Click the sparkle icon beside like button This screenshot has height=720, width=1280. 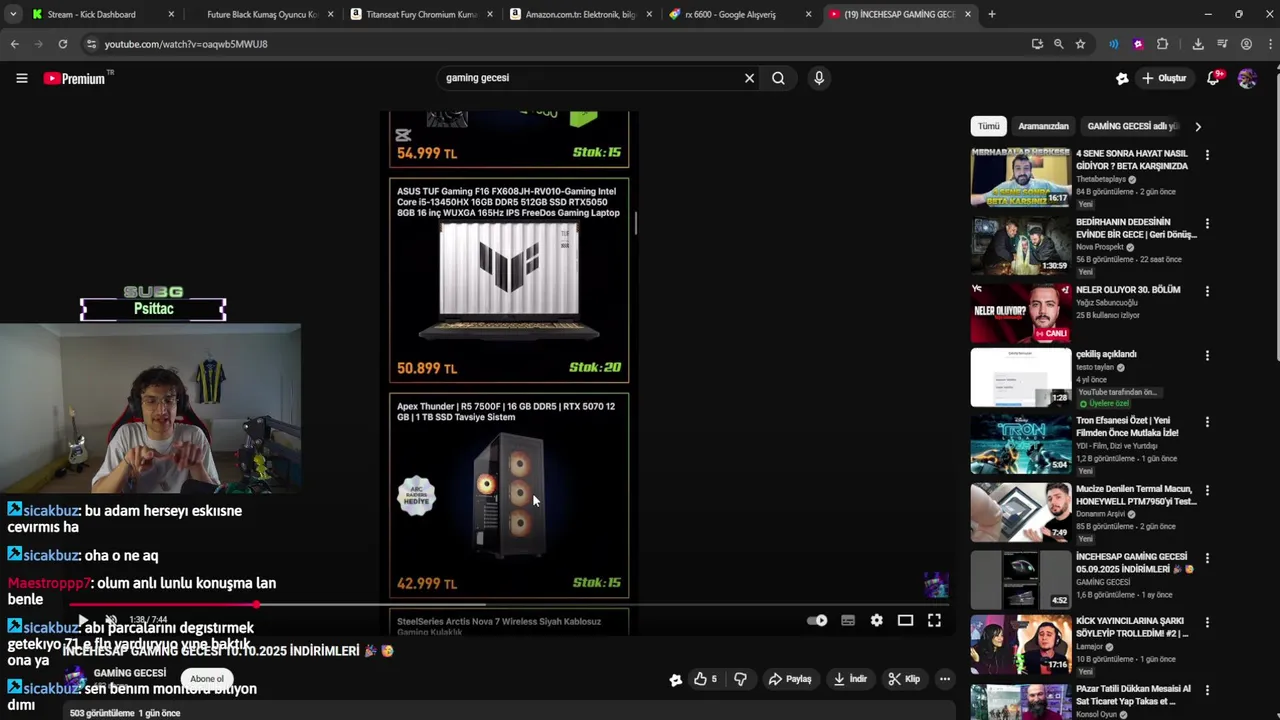click(x=676, y=679)
